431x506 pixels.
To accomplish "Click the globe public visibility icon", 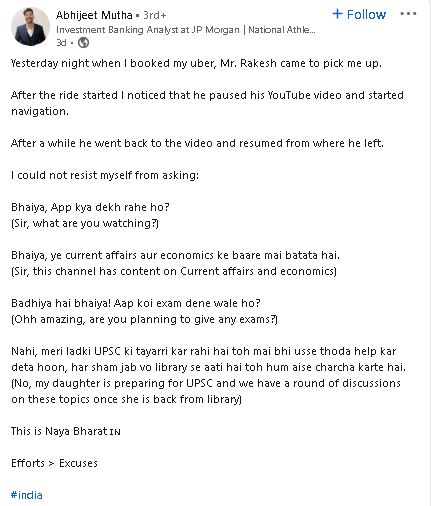I will click(83, 43).
